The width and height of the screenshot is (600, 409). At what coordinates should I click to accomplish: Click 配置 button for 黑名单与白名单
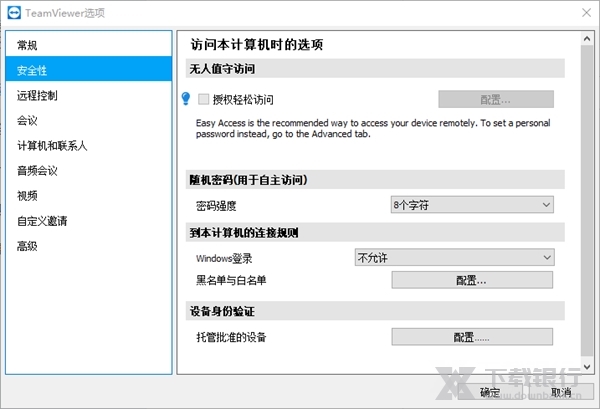472,280
